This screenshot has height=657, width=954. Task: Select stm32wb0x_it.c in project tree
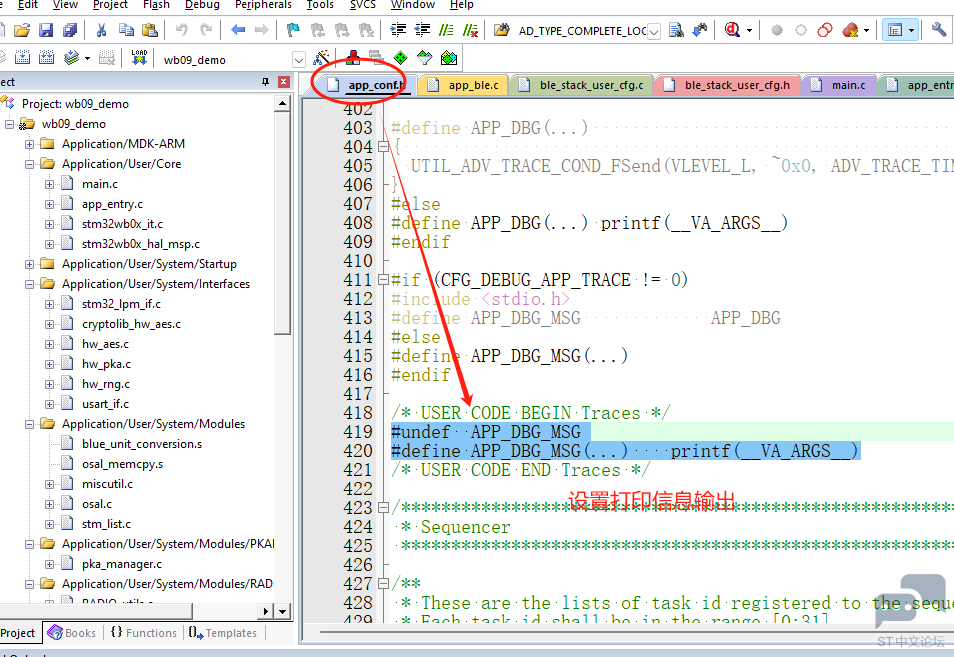[x=122, y=224]
